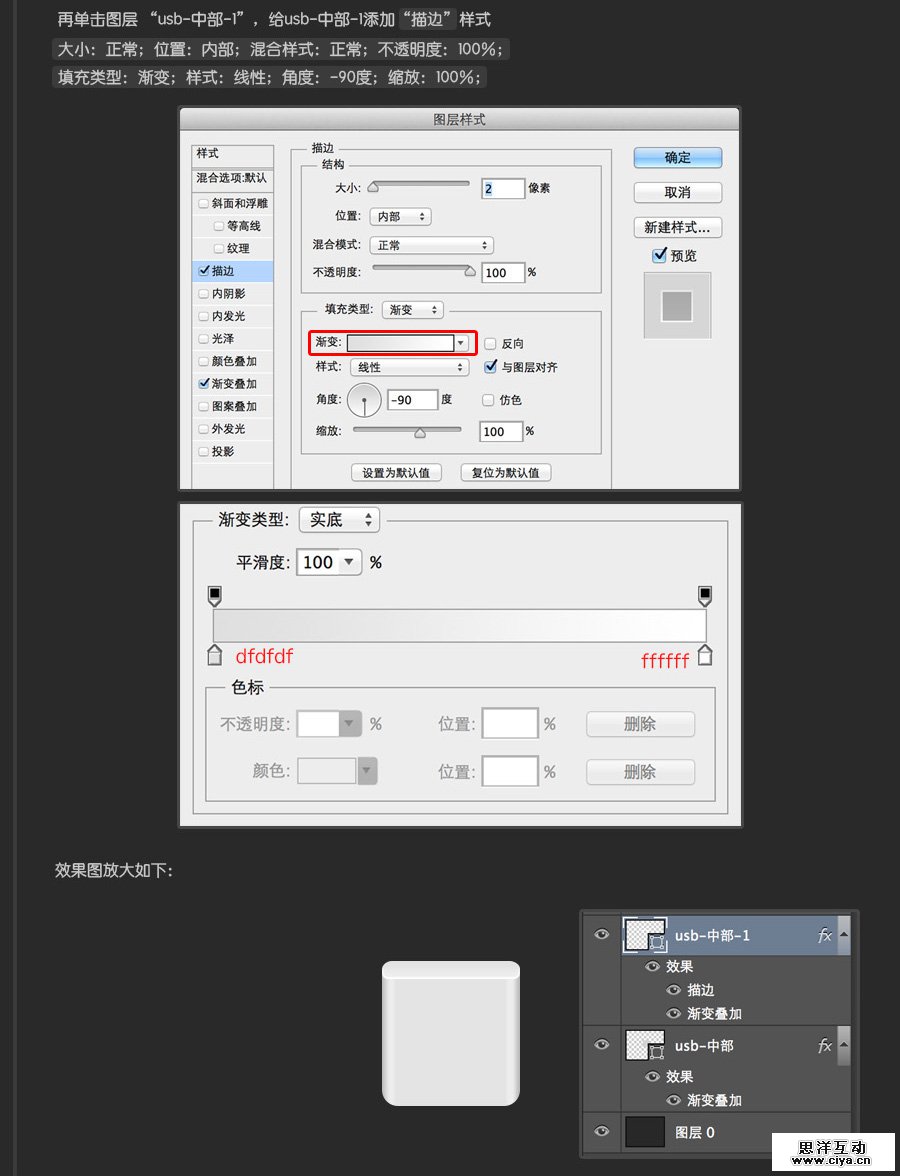Click the 角度 dial control in stroke settings

(x=364, y=399)
